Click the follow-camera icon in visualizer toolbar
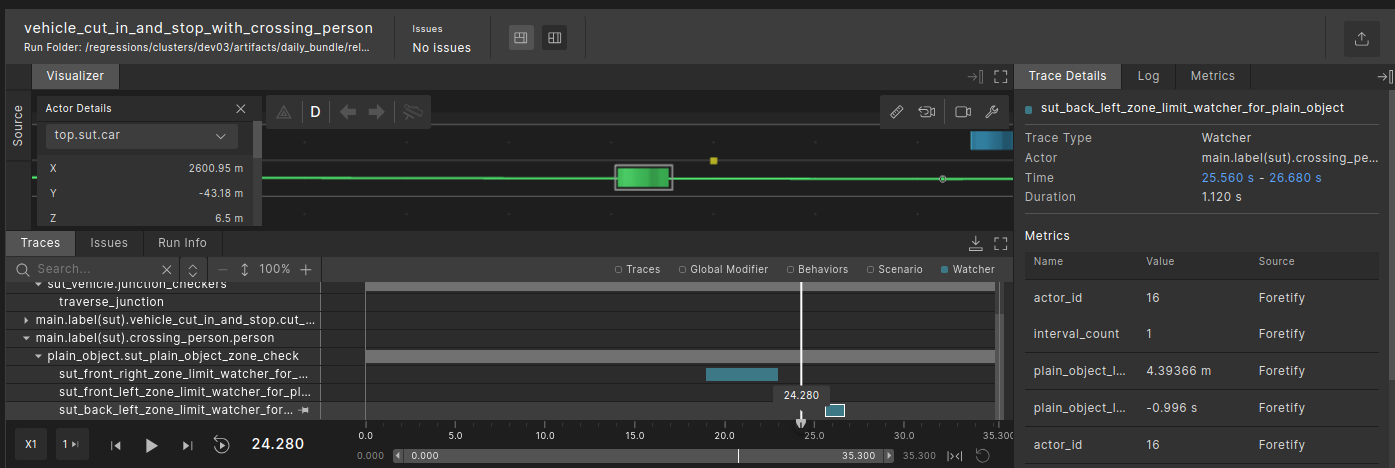Image resolution: width=1395 pixels, height=468 pixels. coord(928,112)
